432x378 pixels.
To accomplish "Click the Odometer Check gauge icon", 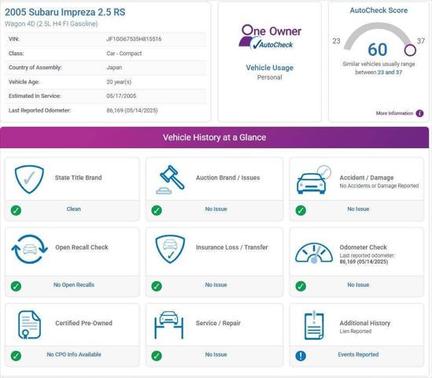I will click(314, 253).
